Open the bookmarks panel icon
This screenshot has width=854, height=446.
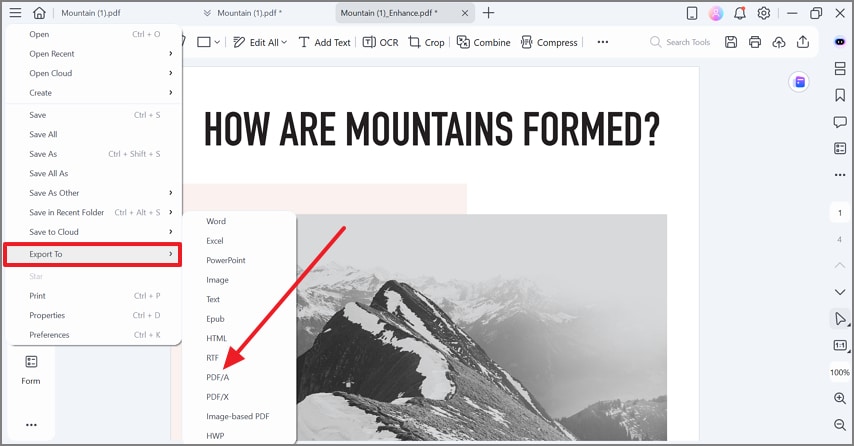[840, 95]
